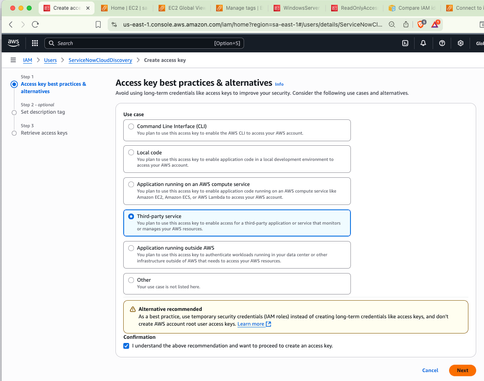Open the ServiceNowCloudDiscovery breadcrumb link
Viewport: 484px width, 381px height.
100,60
